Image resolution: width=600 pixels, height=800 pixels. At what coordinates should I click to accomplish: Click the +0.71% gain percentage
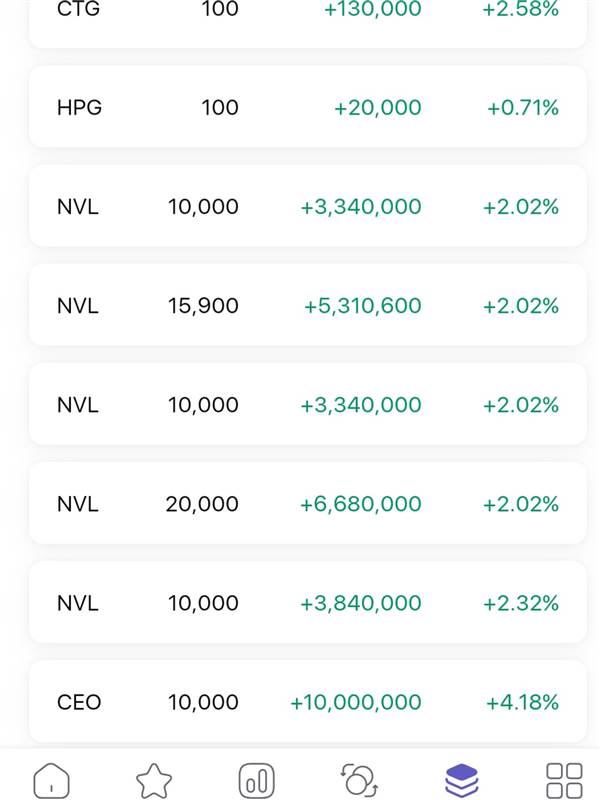[522, 107]
